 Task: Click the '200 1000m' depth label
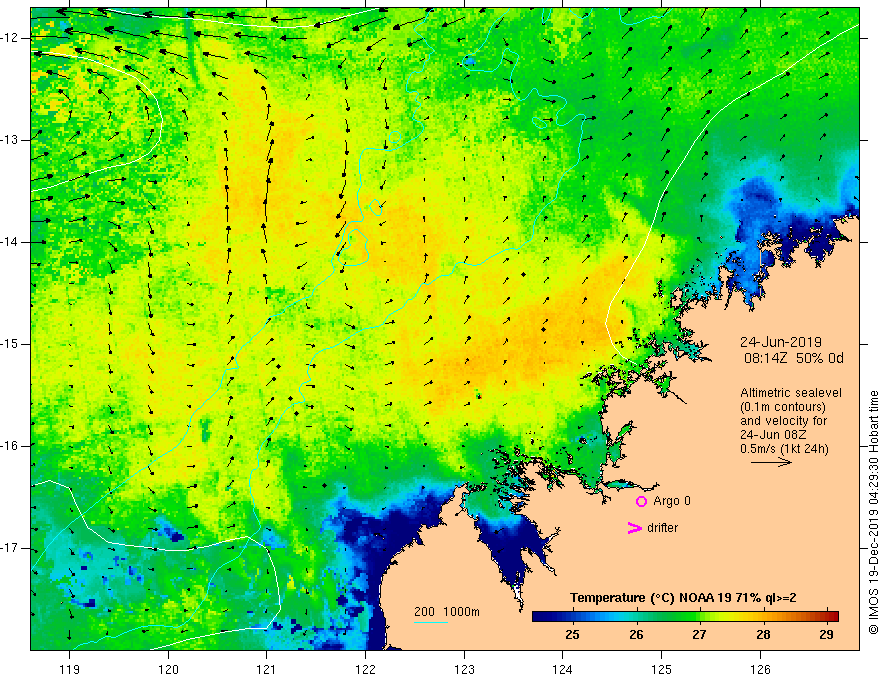pyautogui.click(x=447, y=612)
